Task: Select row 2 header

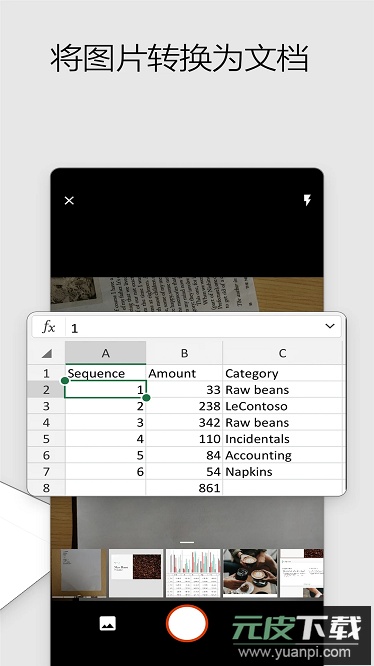Action: 46,389
